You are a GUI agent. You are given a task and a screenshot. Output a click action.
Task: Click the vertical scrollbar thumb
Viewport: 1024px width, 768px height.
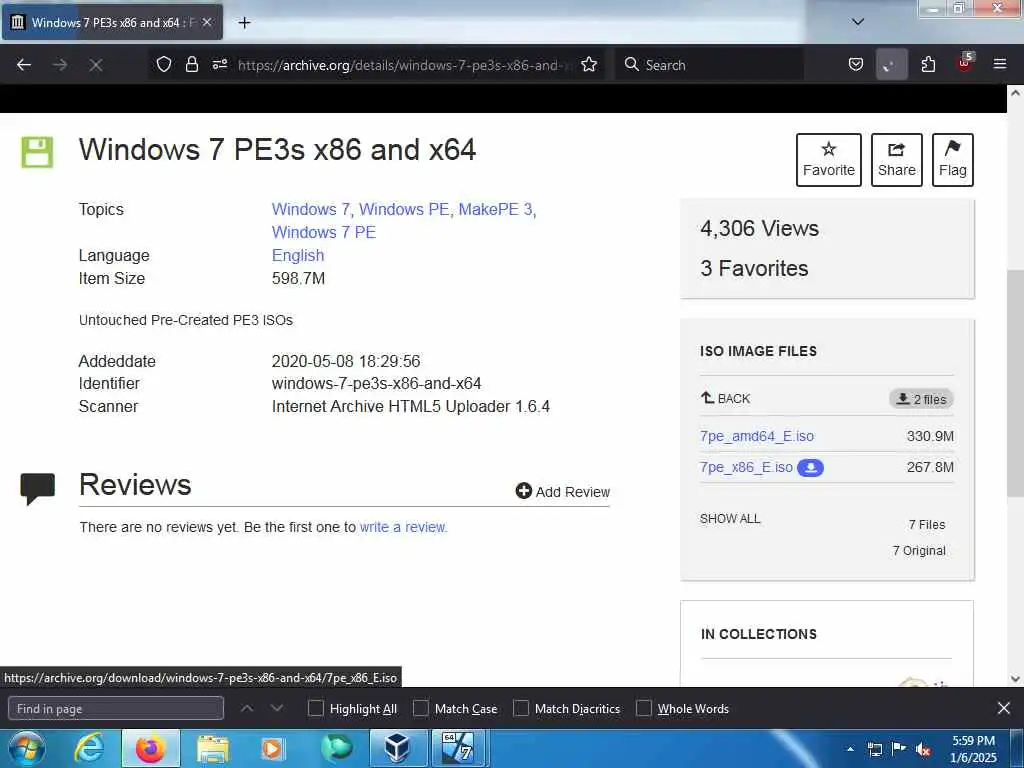[1015, 383]
